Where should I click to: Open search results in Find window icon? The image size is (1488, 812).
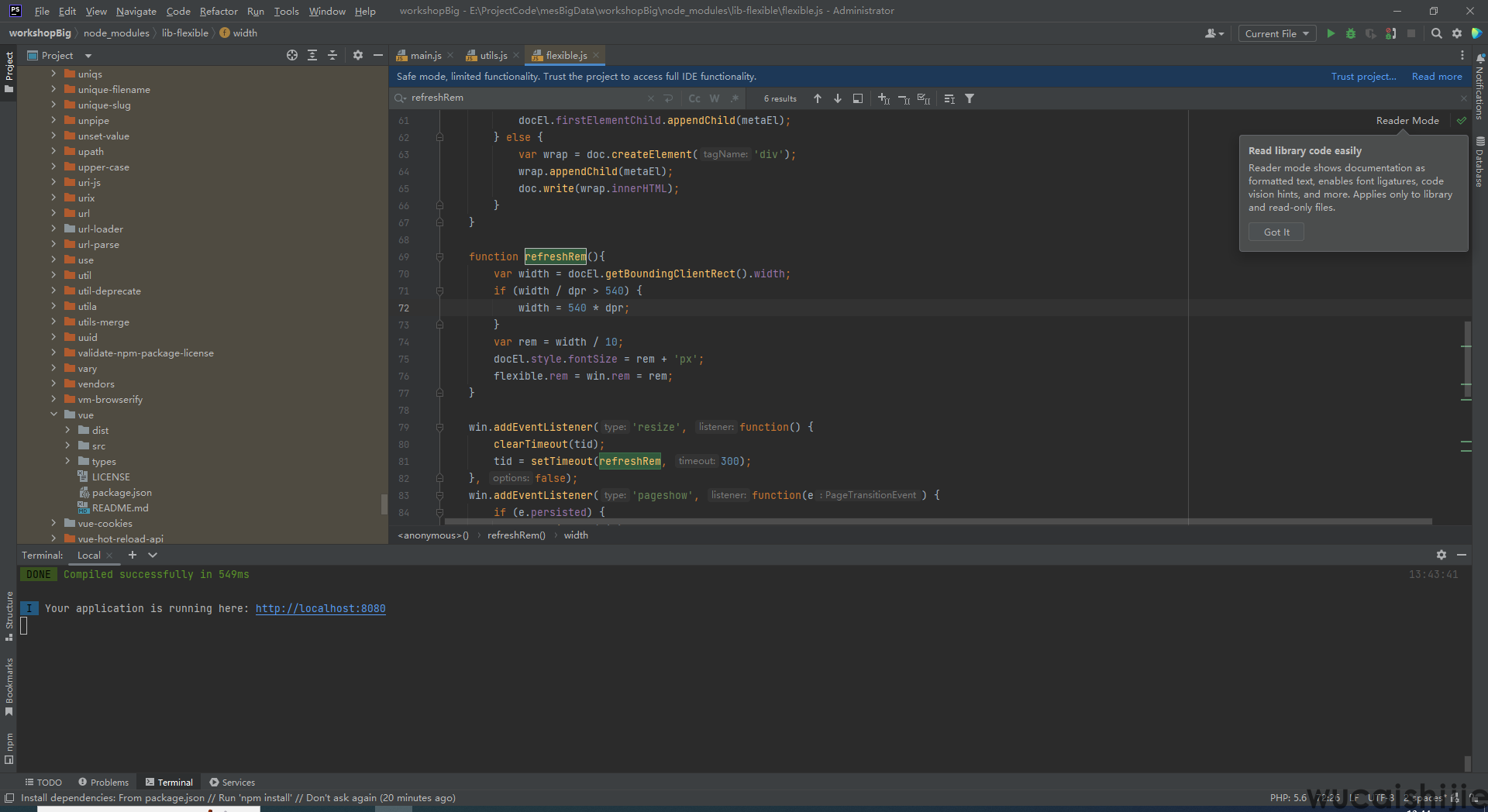tap(858, 98)
